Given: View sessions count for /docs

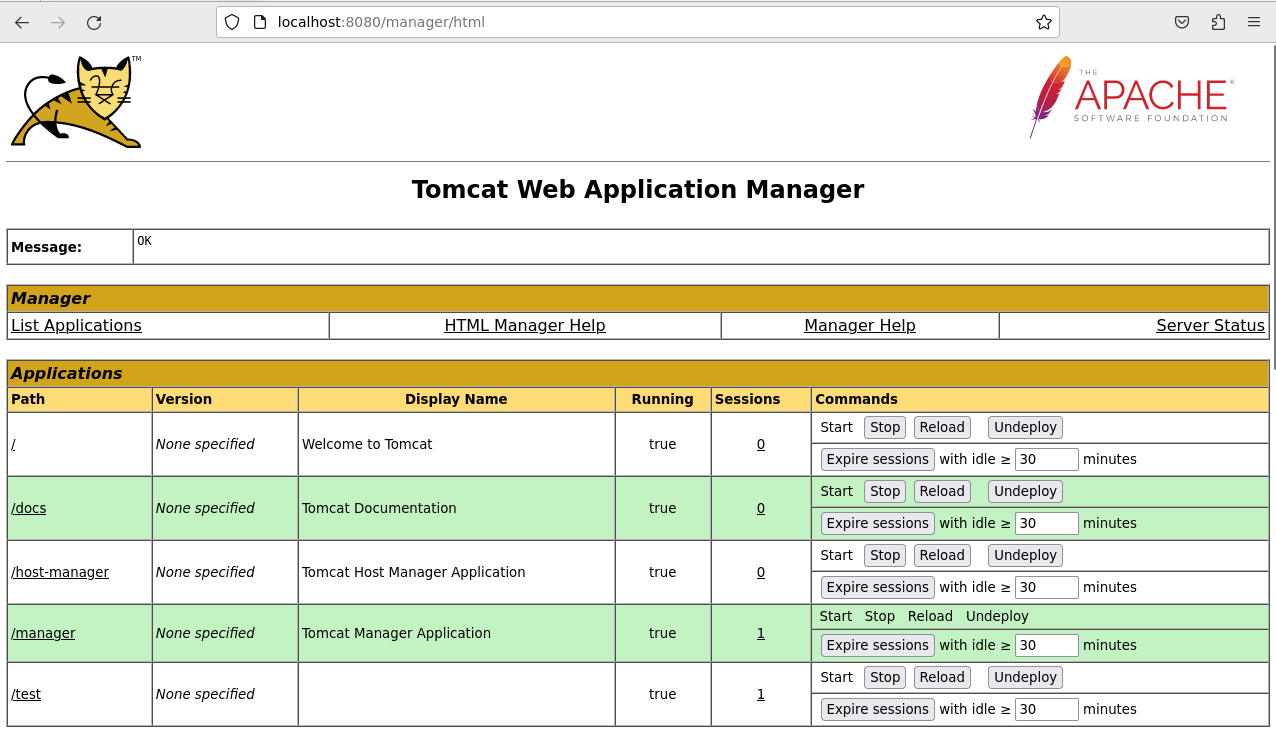Looking at the screenshot, I should (761, 508).
